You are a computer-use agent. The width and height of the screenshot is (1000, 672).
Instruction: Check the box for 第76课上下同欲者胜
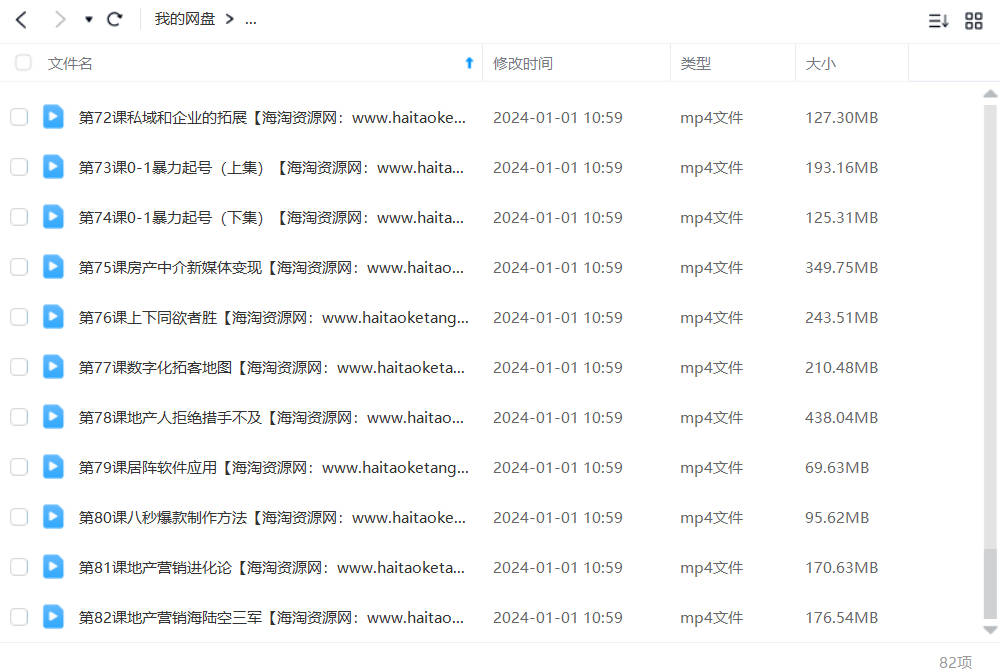(19, 317)
